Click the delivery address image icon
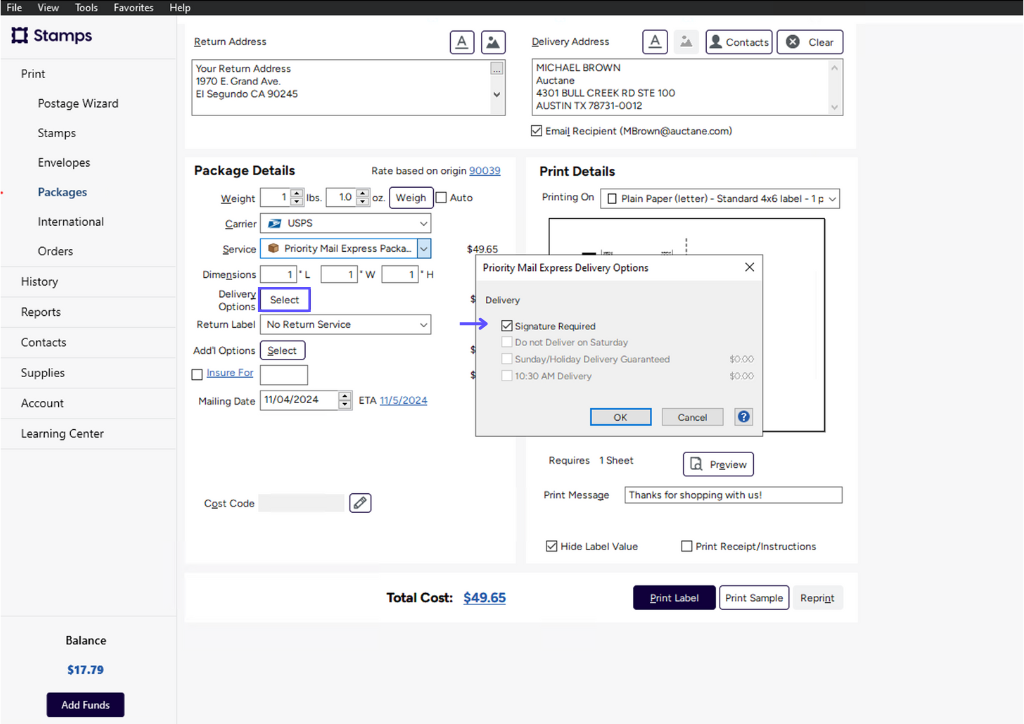 coord(686,42)
